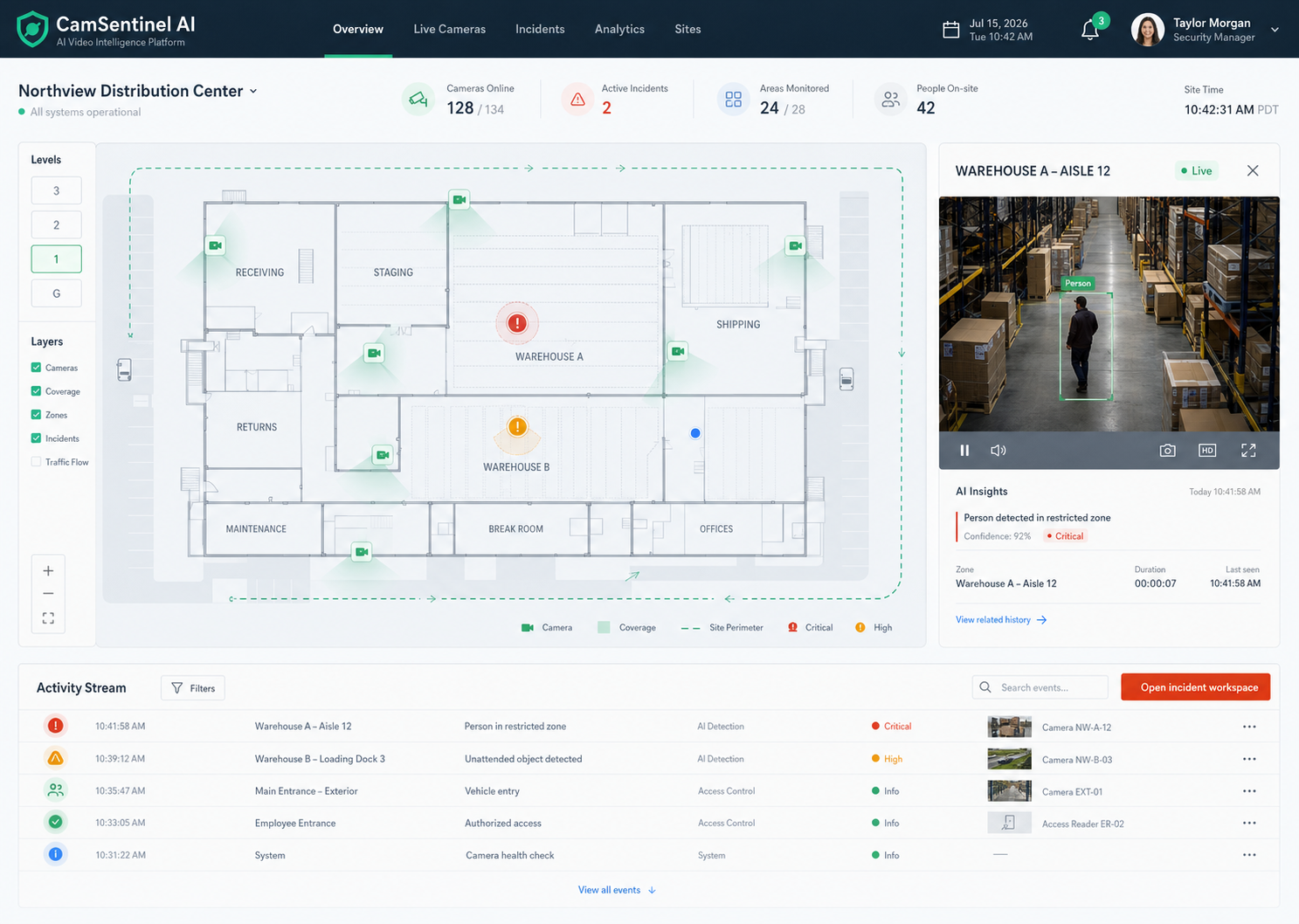Take a snapshot of the feed
Image resolution: width=1299 pixels, height=924 pixels.
pyautogui.click(x=1167, y=451)
